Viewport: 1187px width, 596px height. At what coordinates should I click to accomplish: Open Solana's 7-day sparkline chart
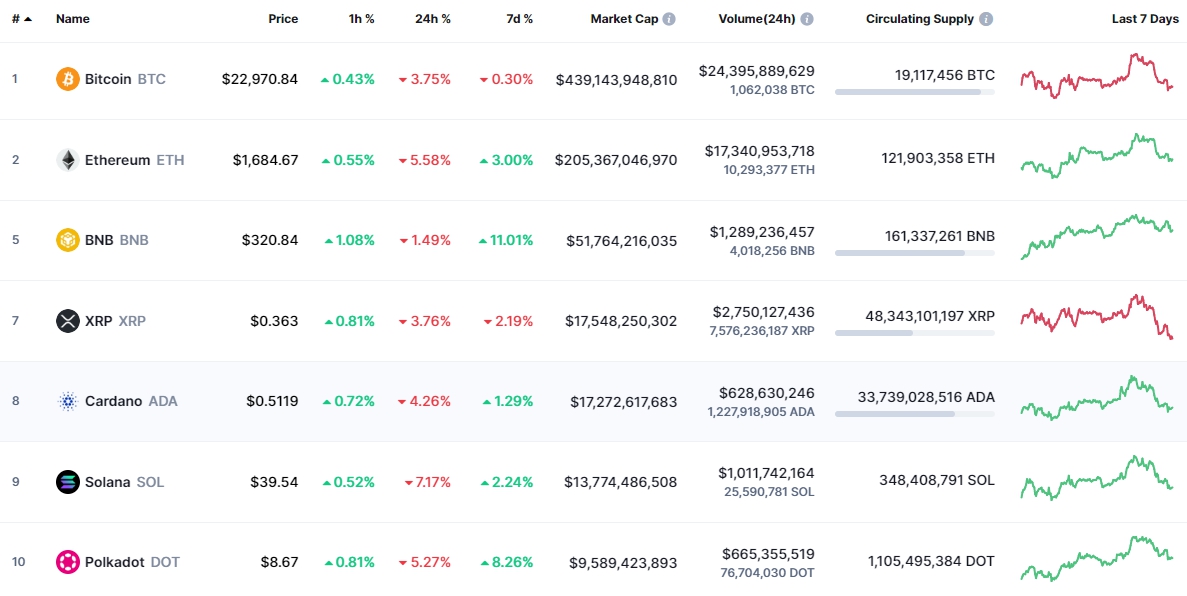(1097, 478)
